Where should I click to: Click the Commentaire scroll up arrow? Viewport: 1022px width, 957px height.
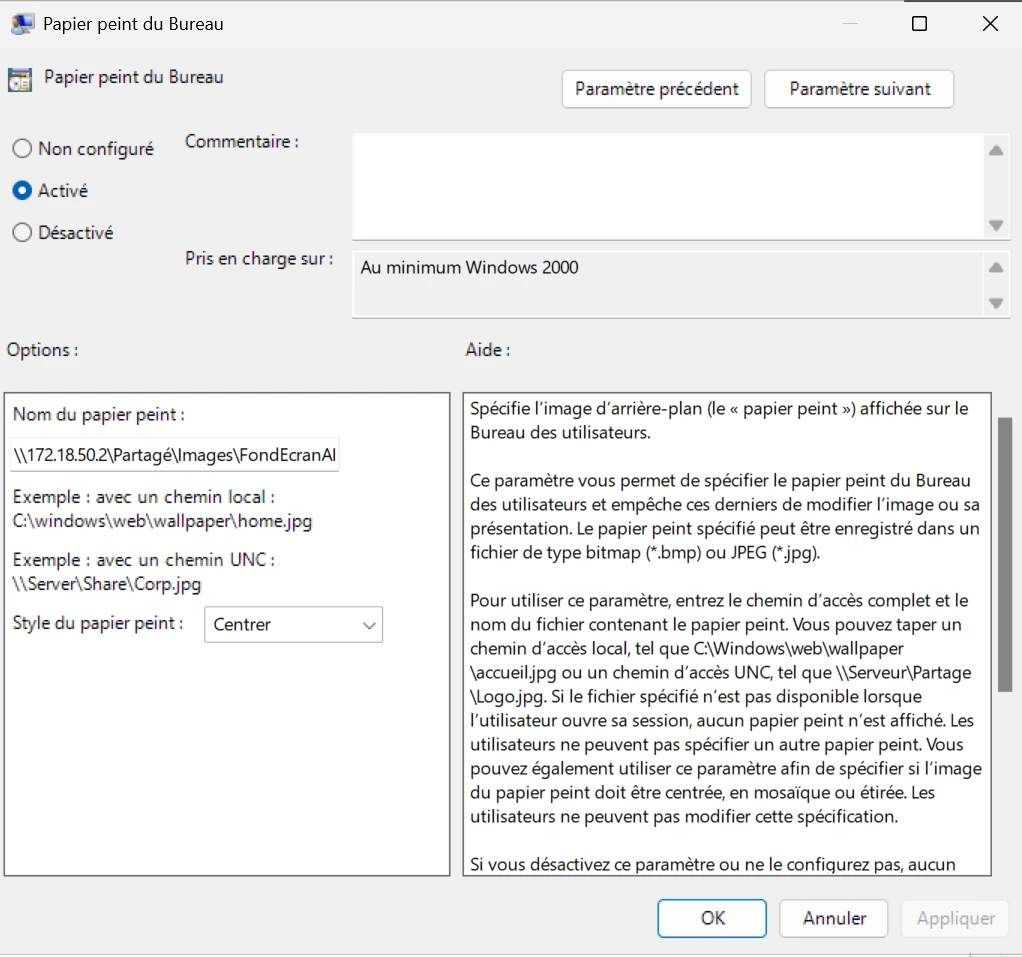coord(996,151)
